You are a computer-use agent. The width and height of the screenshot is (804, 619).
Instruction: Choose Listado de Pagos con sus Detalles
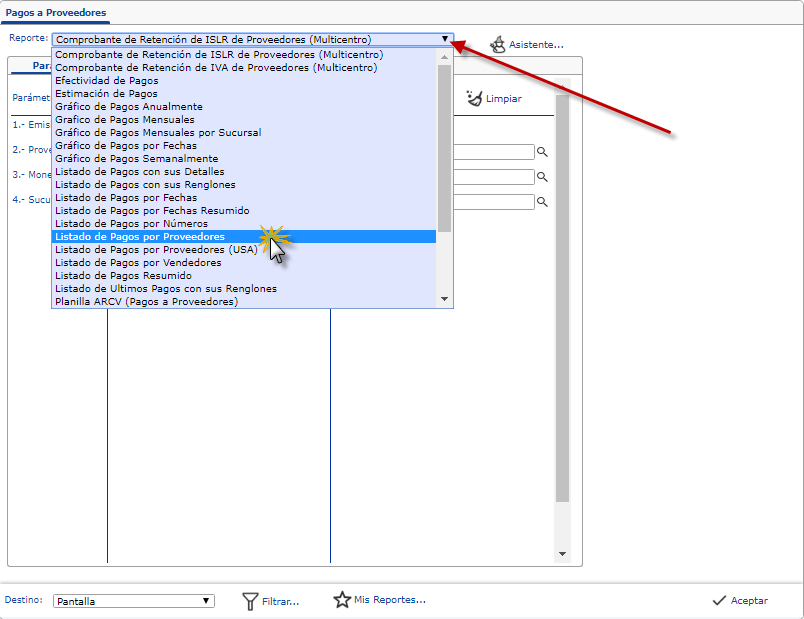click(x=245, y=171)
